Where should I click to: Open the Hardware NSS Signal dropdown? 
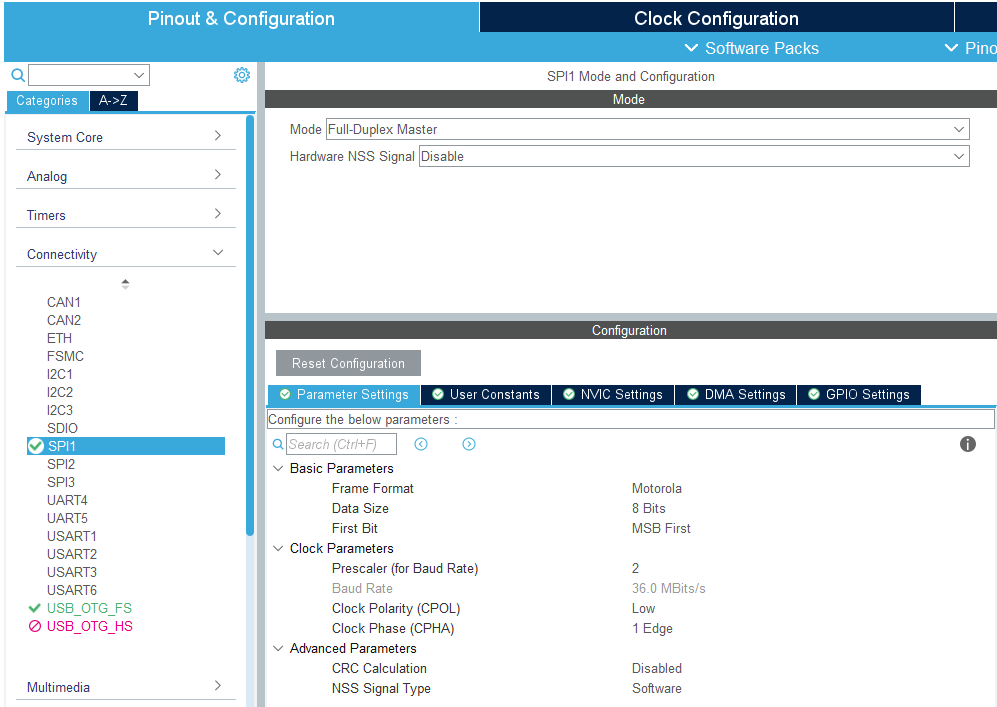[x=694, y=156]
